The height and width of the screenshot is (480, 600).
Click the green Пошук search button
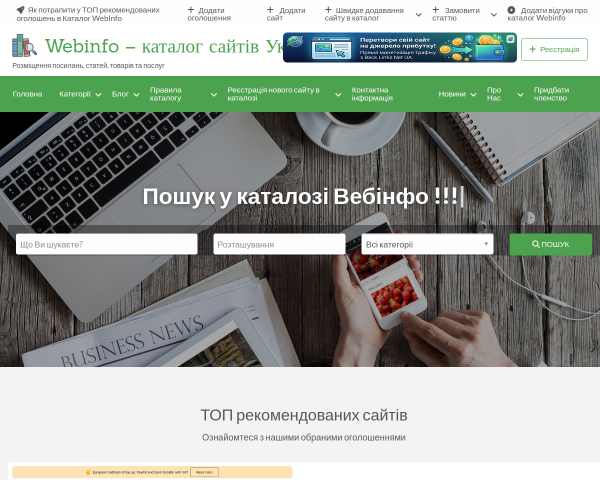551,244
